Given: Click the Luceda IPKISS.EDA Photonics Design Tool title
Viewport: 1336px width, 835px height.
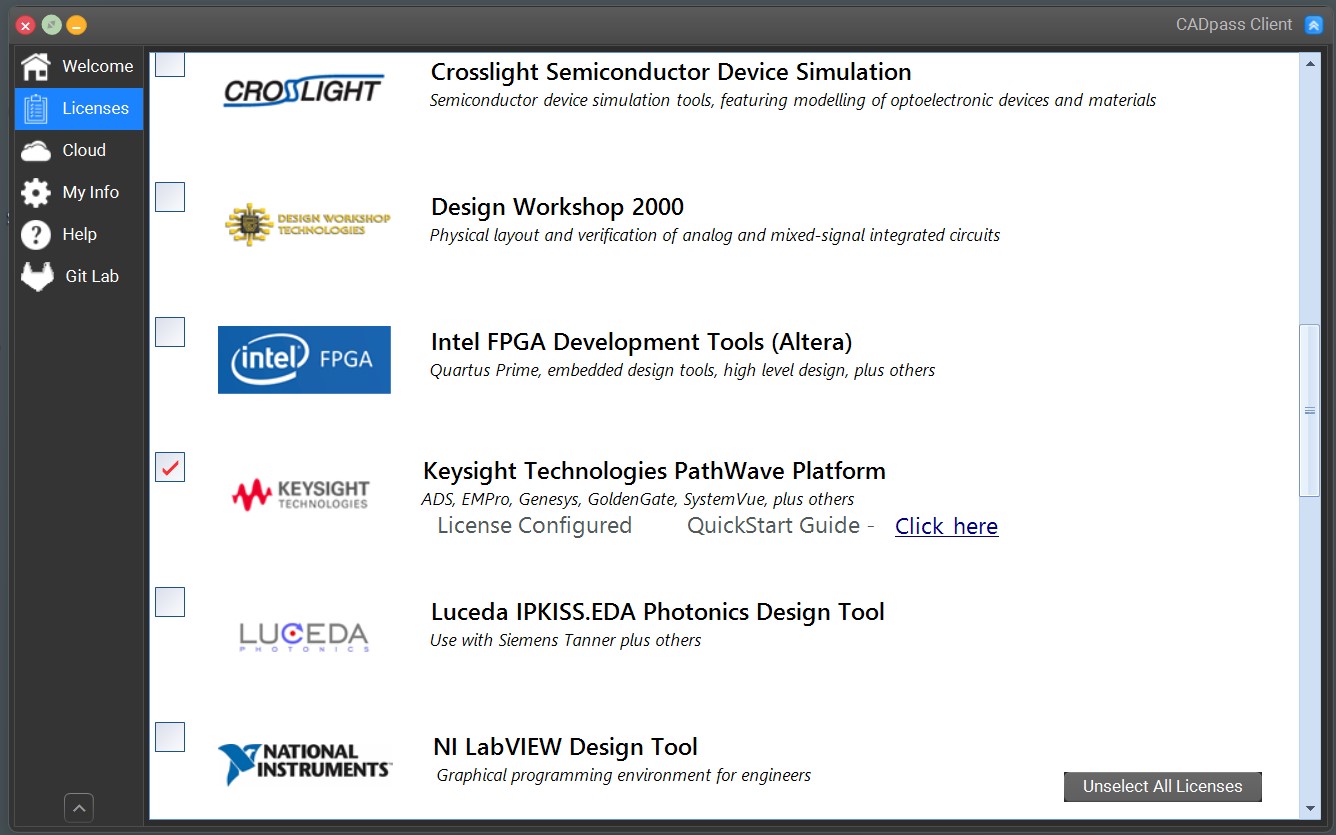Looking at the screenshot, I should pos(658,612).
